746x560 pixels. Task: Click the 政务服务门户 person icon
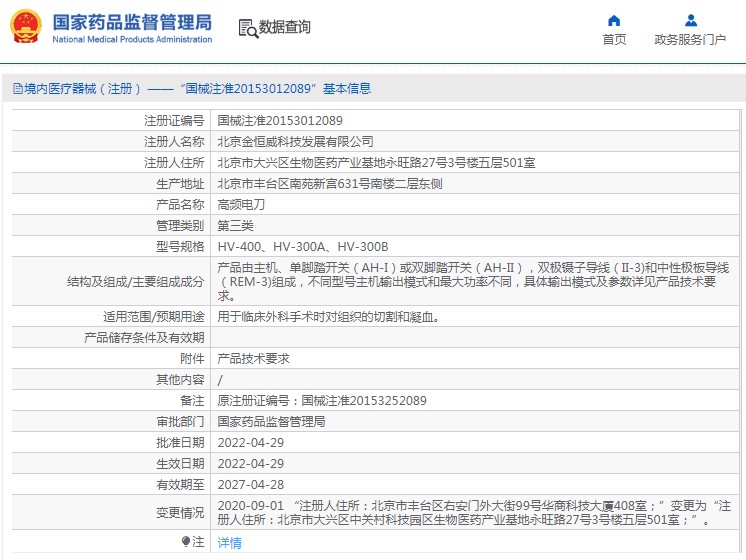(x=690, y=20)
